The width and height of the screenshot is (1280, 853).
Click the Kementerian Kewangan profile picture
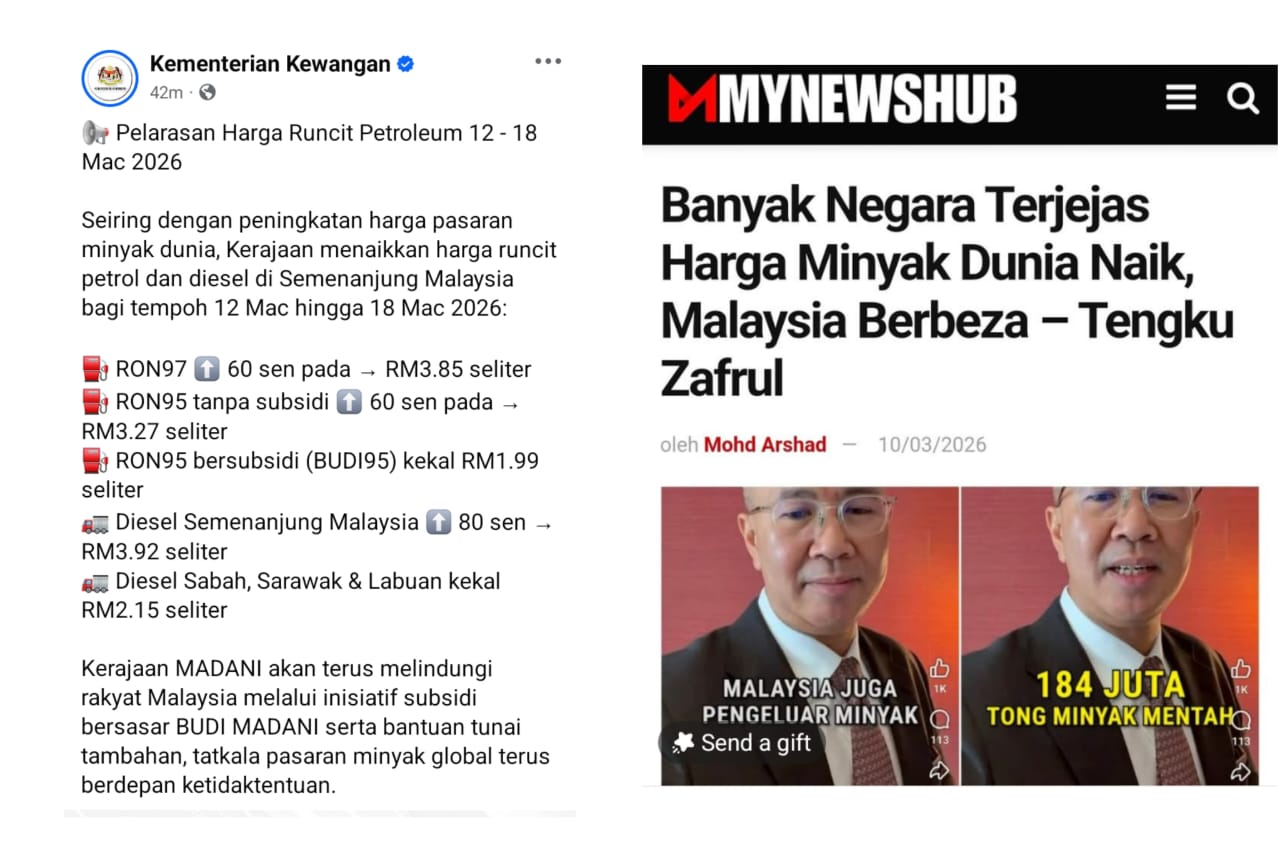110,77
